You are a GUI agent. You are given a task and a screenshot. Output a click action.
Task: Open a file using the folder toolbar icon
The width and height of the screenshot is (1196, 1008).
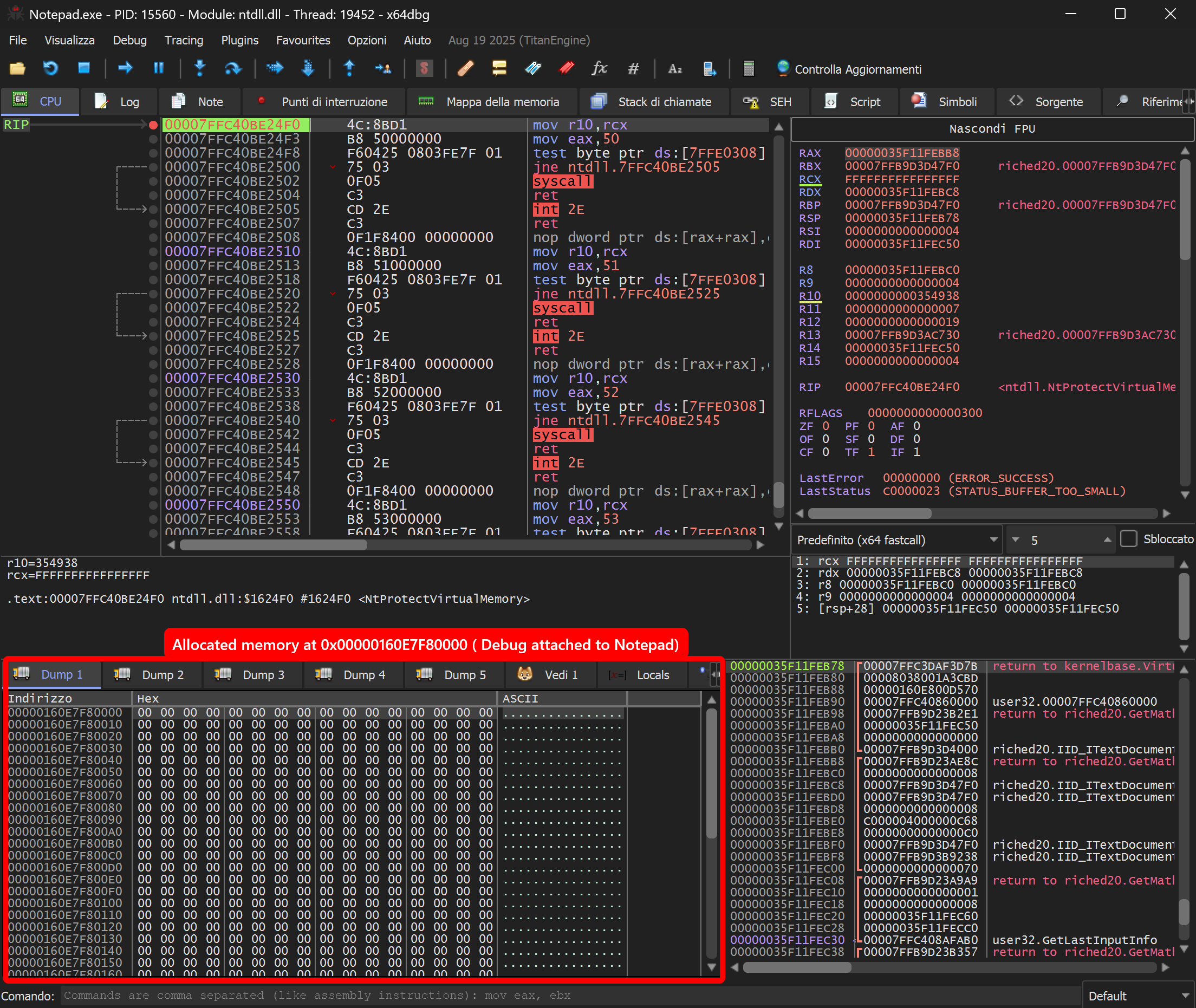(17, 69)
